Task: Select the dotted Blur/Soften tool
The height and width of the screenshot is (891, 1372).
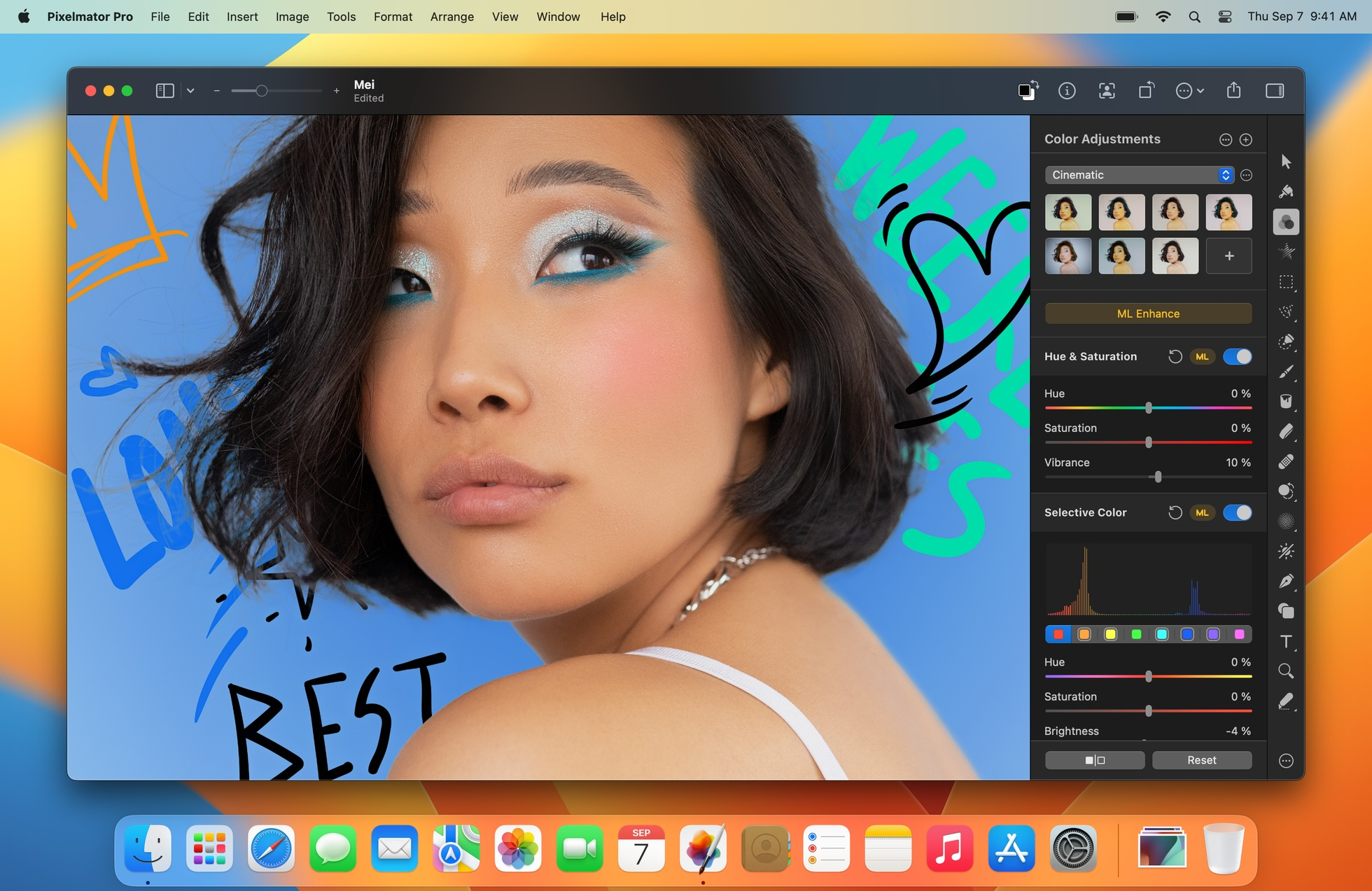Action: (x=1286, y=521)
